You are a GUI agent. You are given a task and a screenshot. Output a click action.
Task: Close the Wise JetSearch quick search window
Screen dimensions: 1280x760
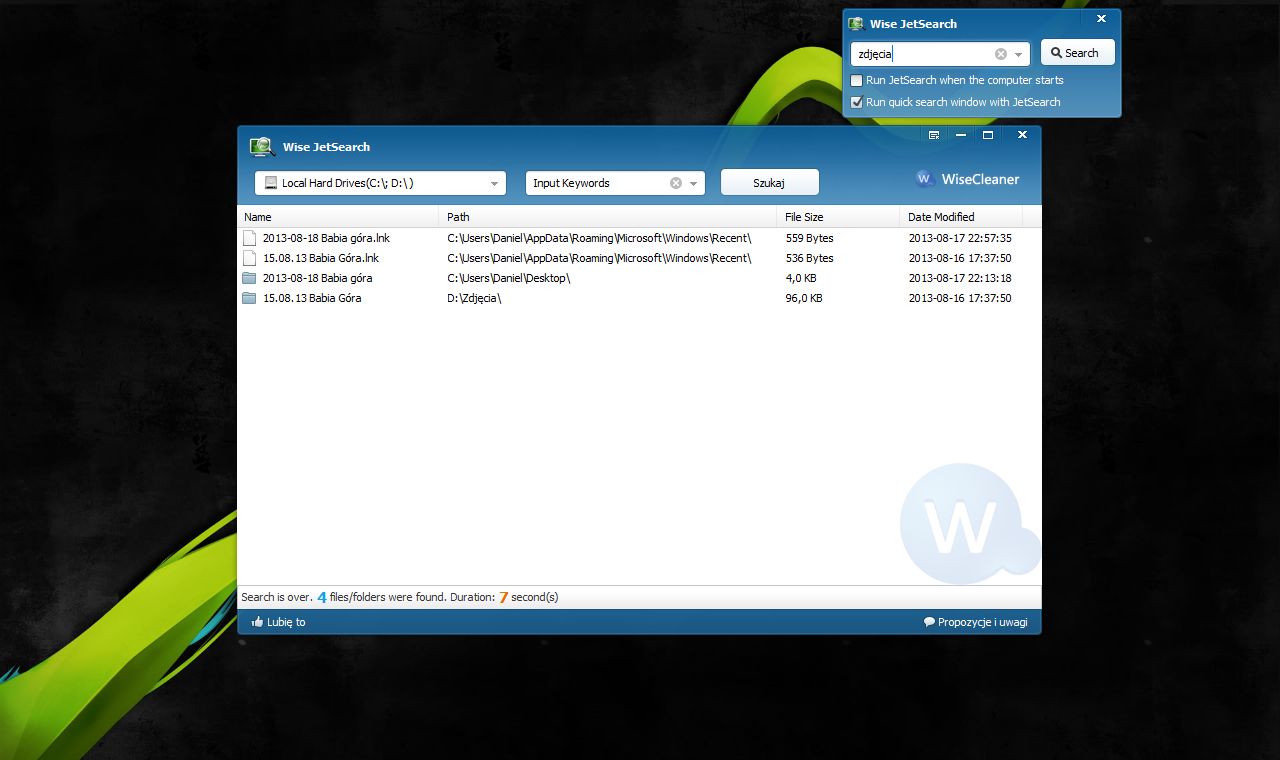pos(1101,18)
